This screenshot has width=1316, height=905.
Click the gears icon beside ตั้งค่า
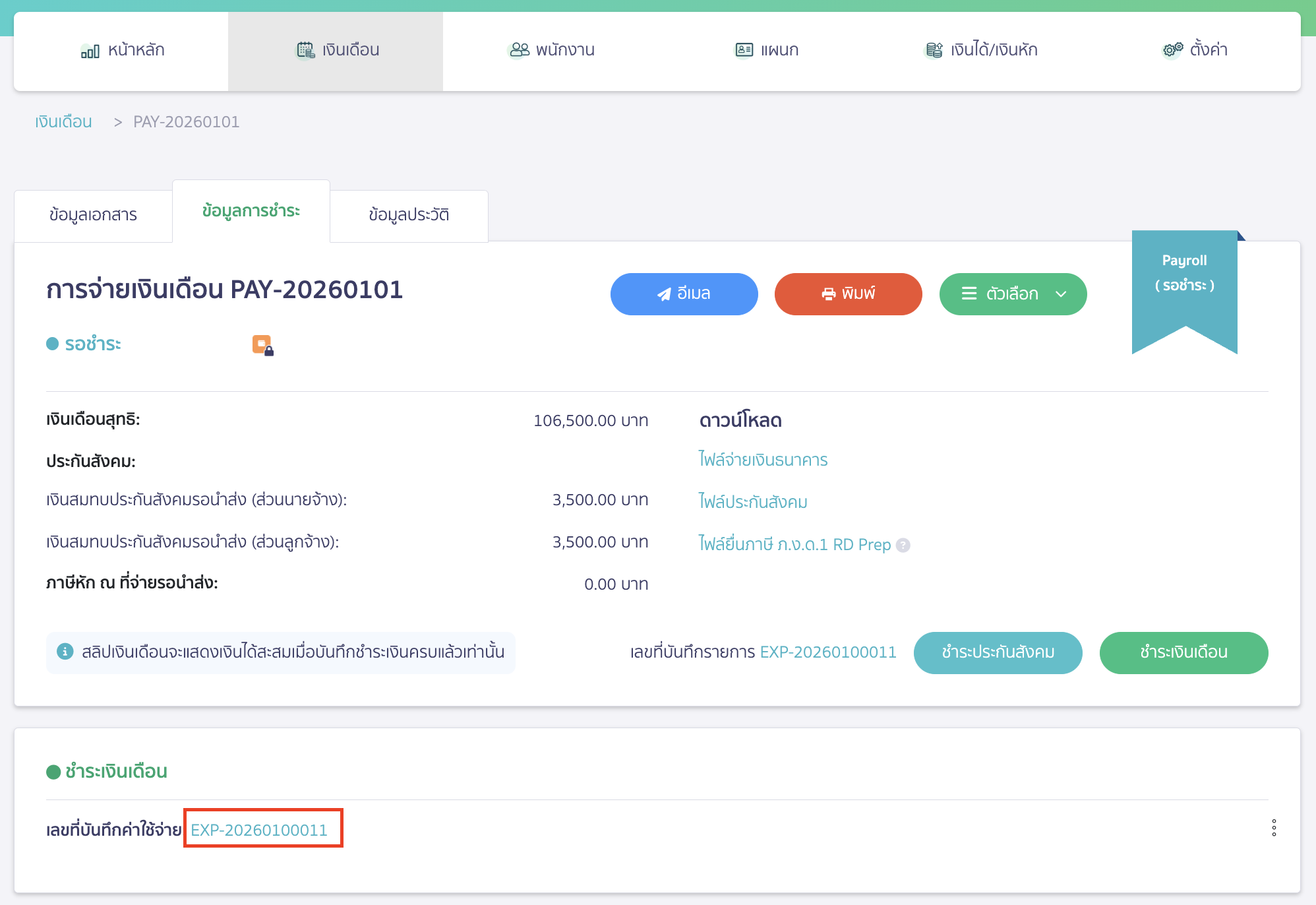tap(1172, 50)
